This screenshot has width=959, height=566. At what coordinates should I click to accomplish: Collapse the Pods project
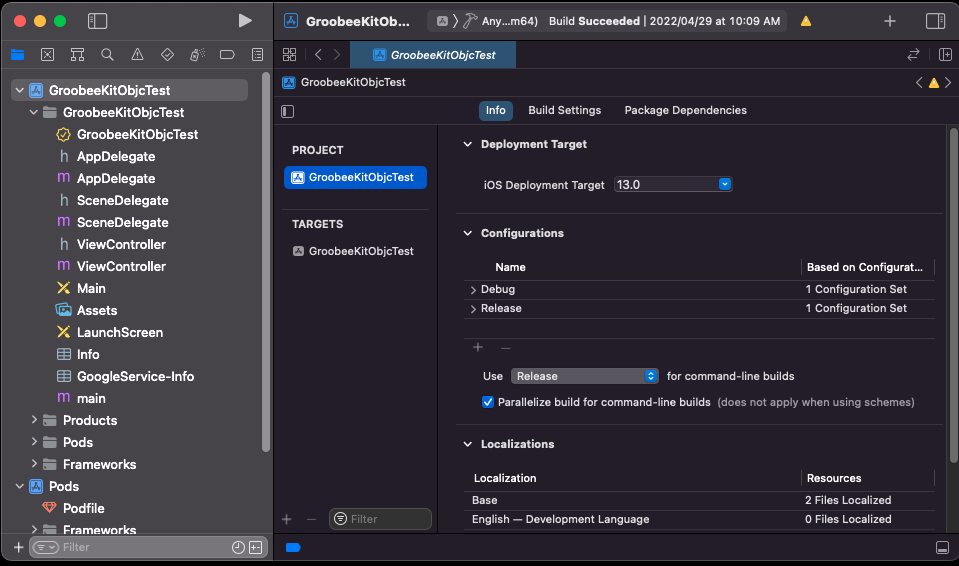pos(20,486)
